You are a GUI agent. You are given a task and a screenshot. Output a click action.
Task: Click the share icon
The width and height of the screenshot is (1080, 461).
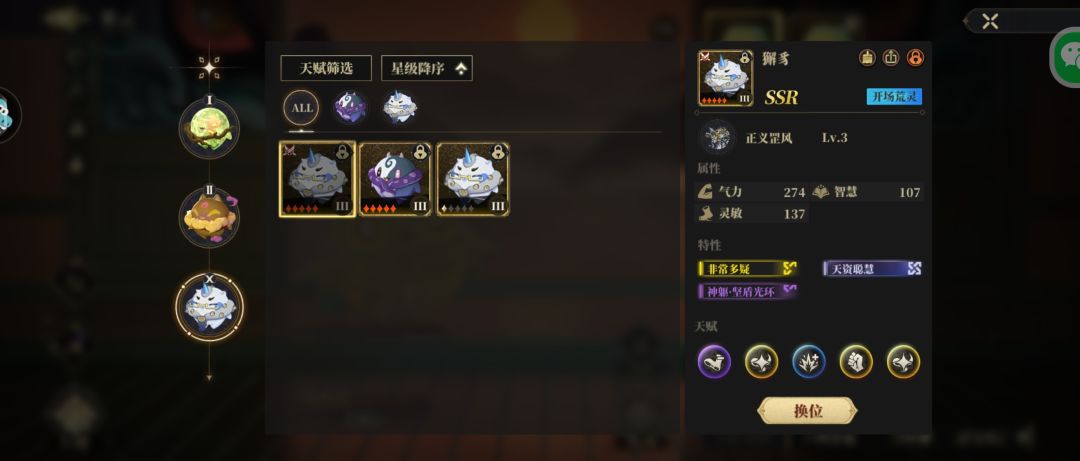click(x=891, y=58)
